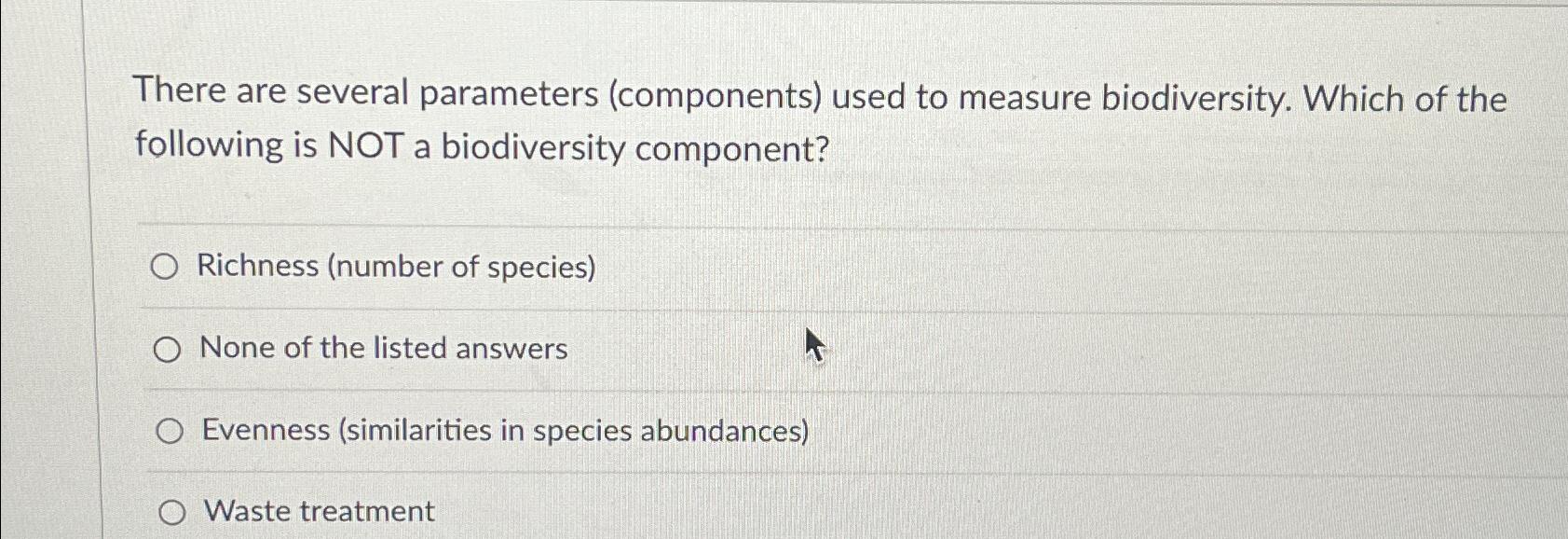Click the Waste treatment answer text
Viewport: 1568px width, 539px height.
click(x=317, y=511)
